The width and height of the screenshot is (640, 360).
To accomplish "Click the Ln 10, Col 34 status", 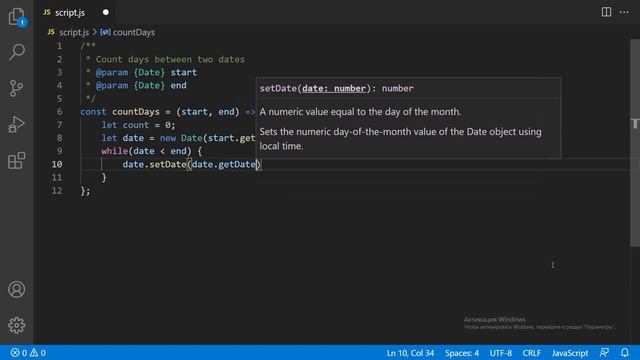I will tap(410, 353).
